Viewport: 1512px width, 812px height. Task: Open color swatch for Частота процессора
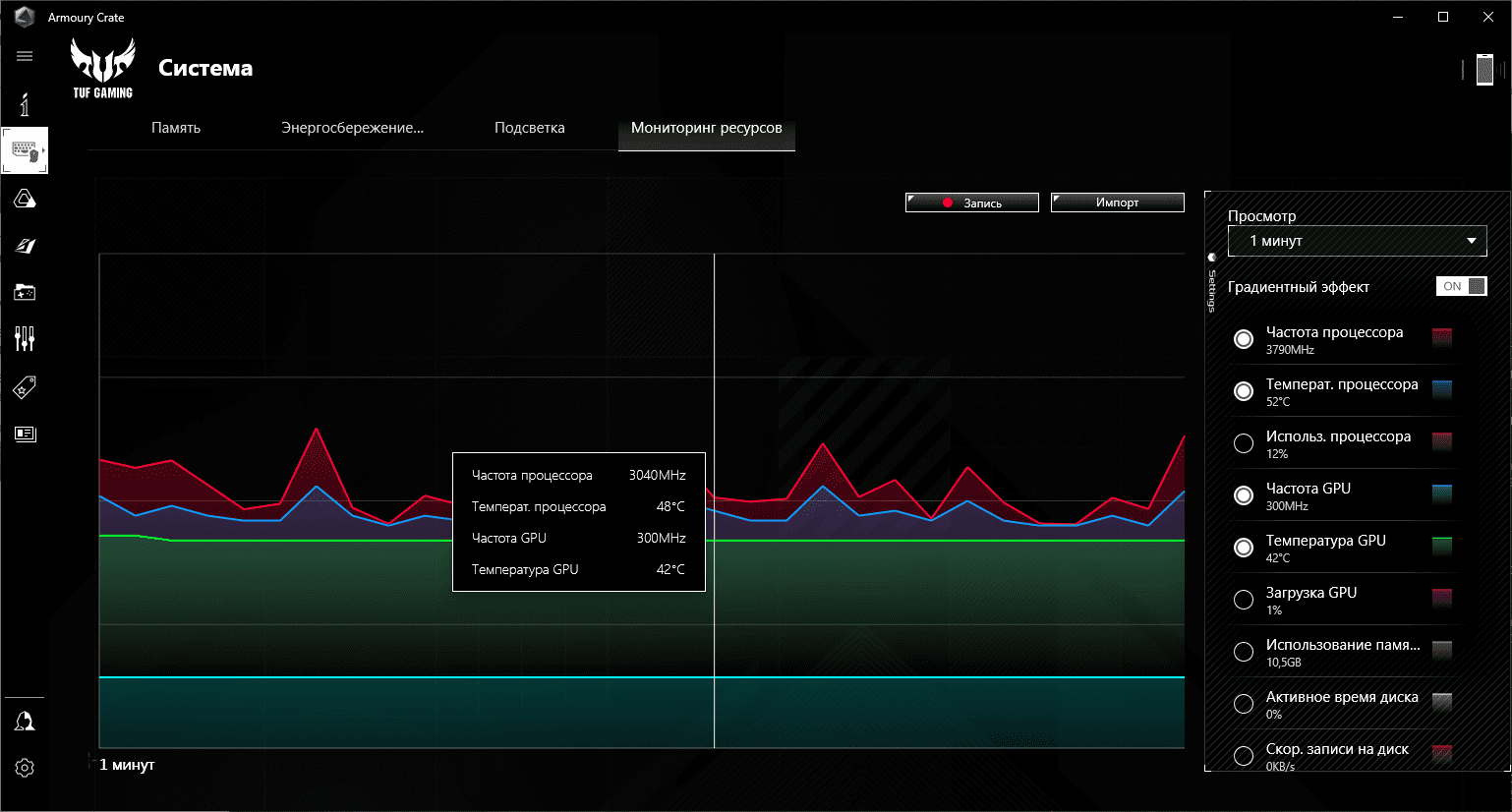[x=1442, y=337]
